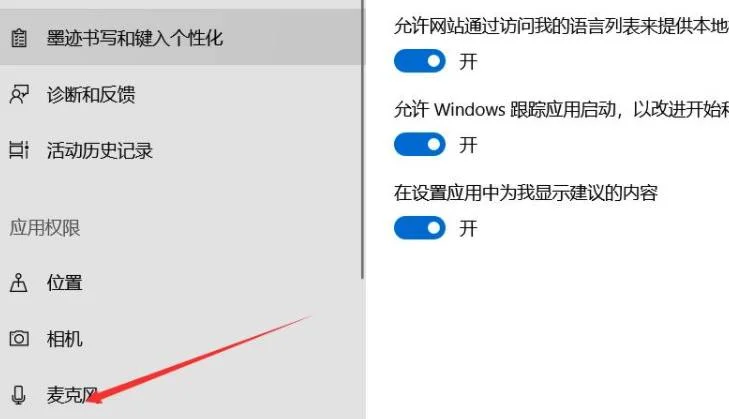Select 相机 under app permissions
Viewport: 729px width, 419px height.
tap(181, 339)
